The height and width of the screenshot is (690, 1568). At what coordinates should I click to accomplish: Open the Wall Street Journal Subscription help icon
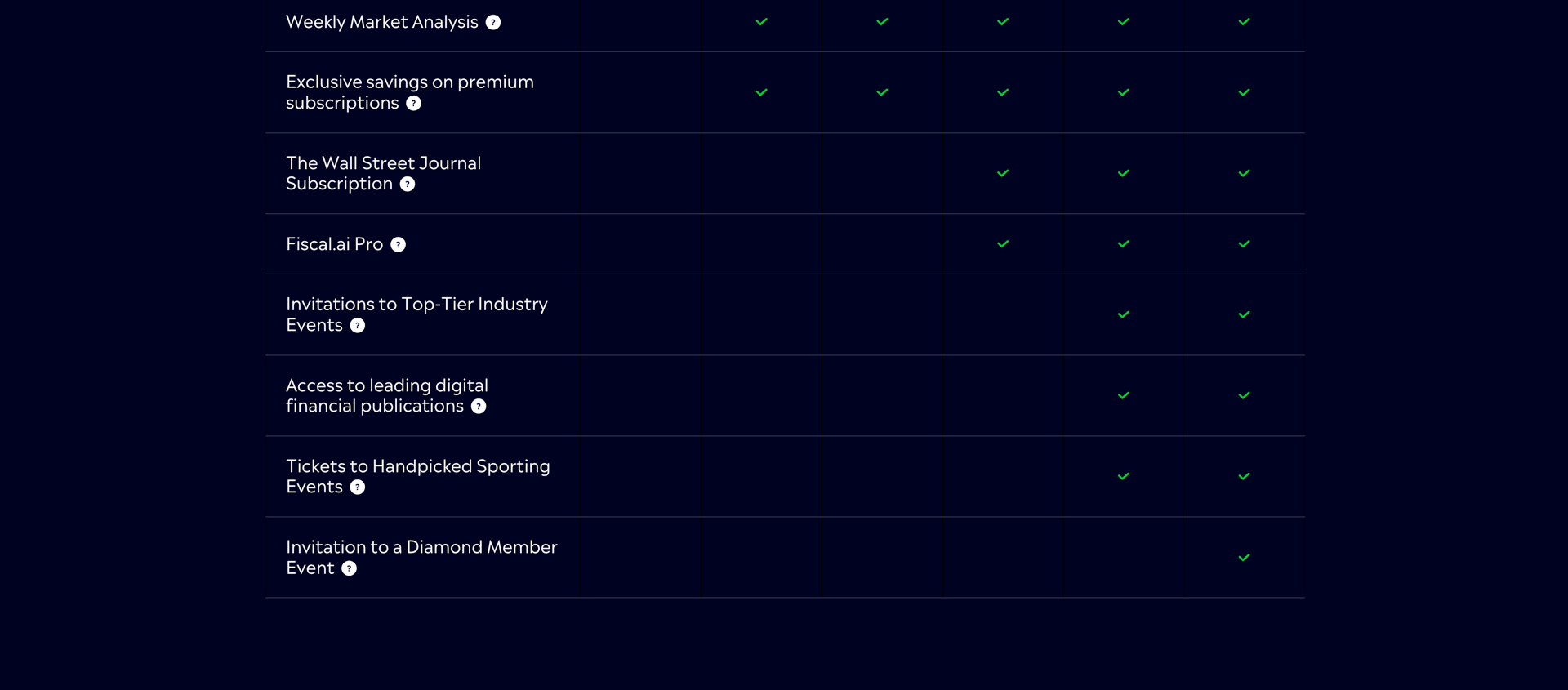coord(408,185)
